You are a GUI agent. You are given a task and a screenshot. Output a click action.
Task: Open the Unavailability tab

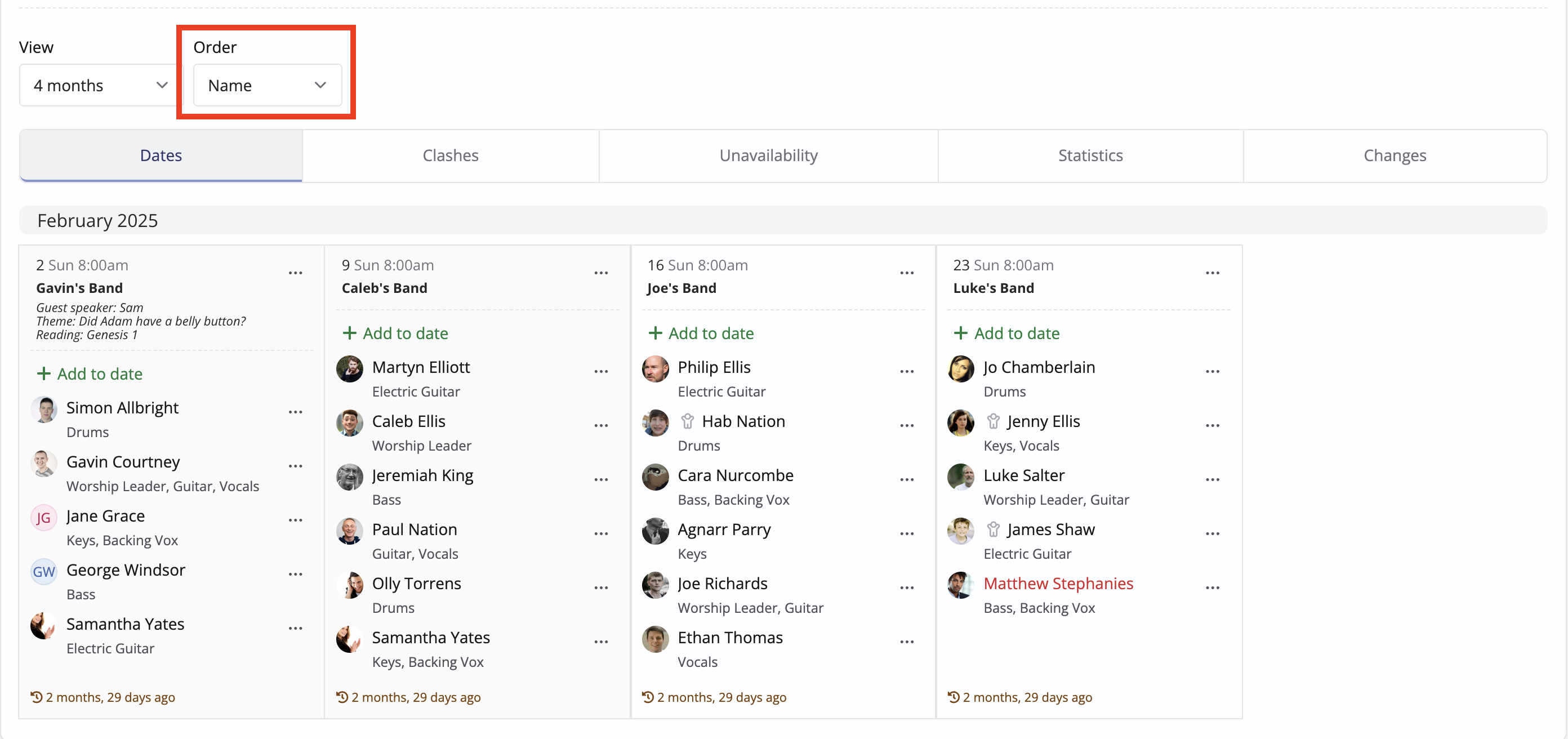click(768, 156)
